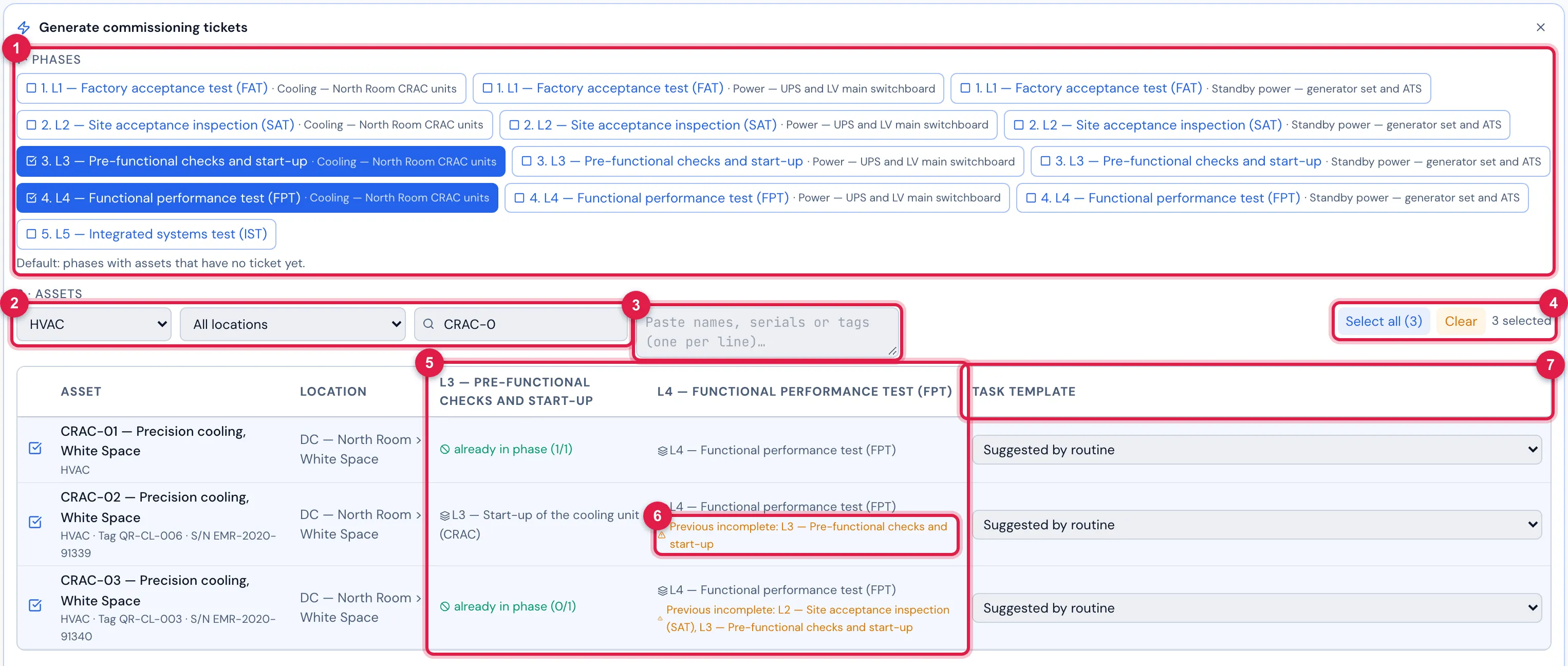Toggle L5 Integrated systems test phase
This screenshot has height=666, width=1568.
(x=146, y=234)
